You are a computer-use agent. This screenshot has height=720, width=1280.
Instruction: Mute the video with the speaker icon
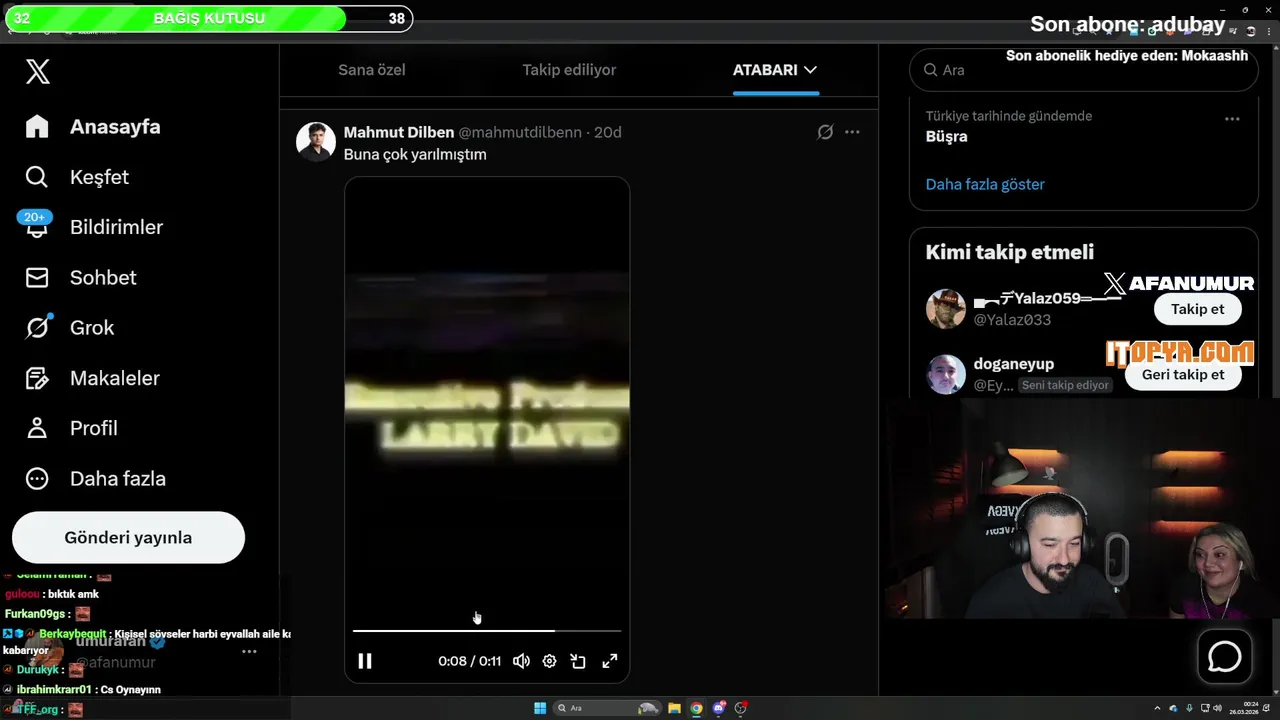tap(521, 661)
